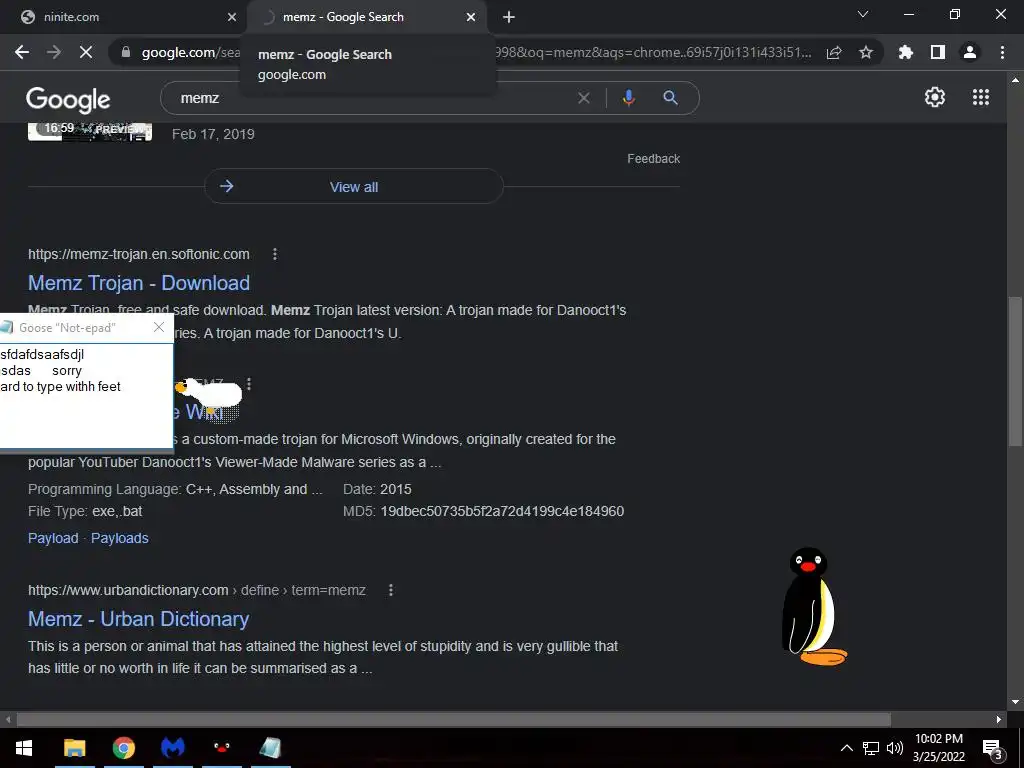Open the notification action center
The height and width of the screenshot is (768, 1024).
click(x=993, y=749)
